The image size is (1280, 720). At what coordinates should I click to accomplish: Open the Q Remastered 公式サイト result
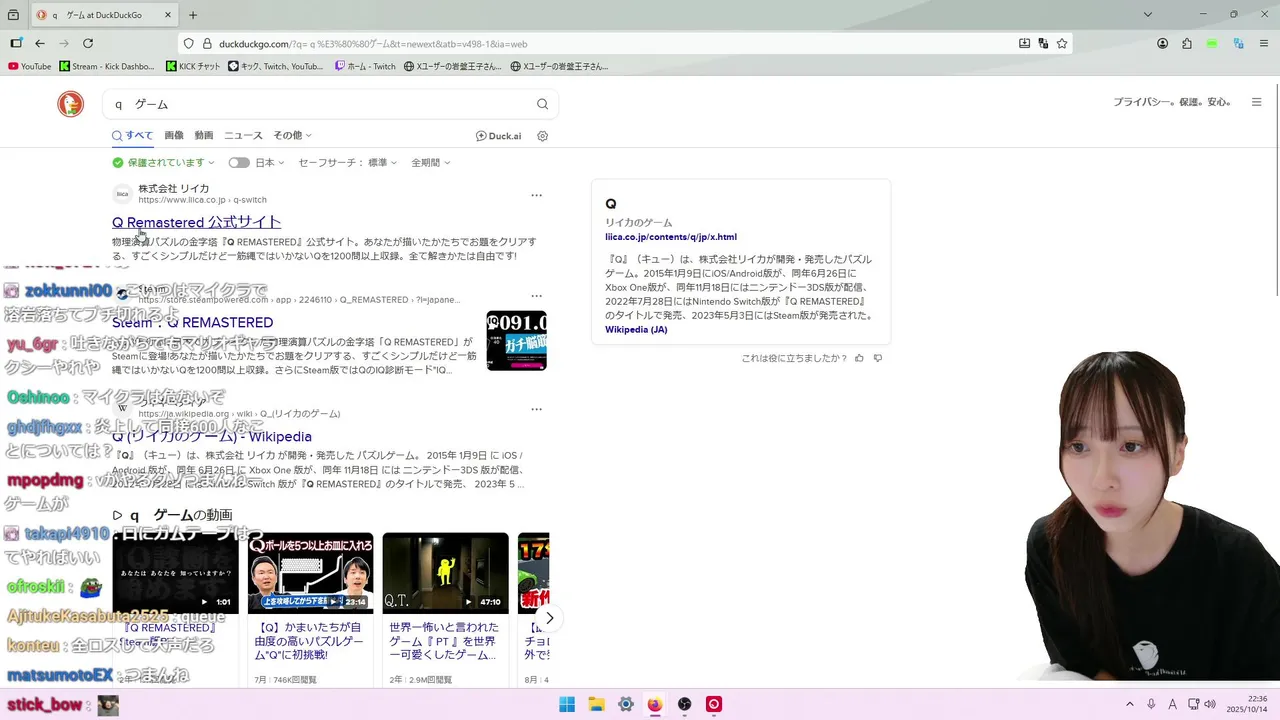point(196,222)
